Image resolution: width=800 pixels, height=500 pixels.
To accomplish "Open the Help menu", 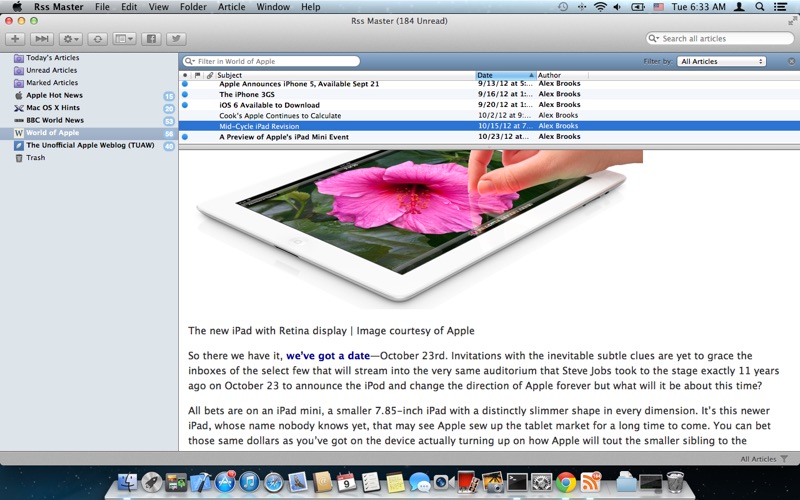I will pos(311,7).
